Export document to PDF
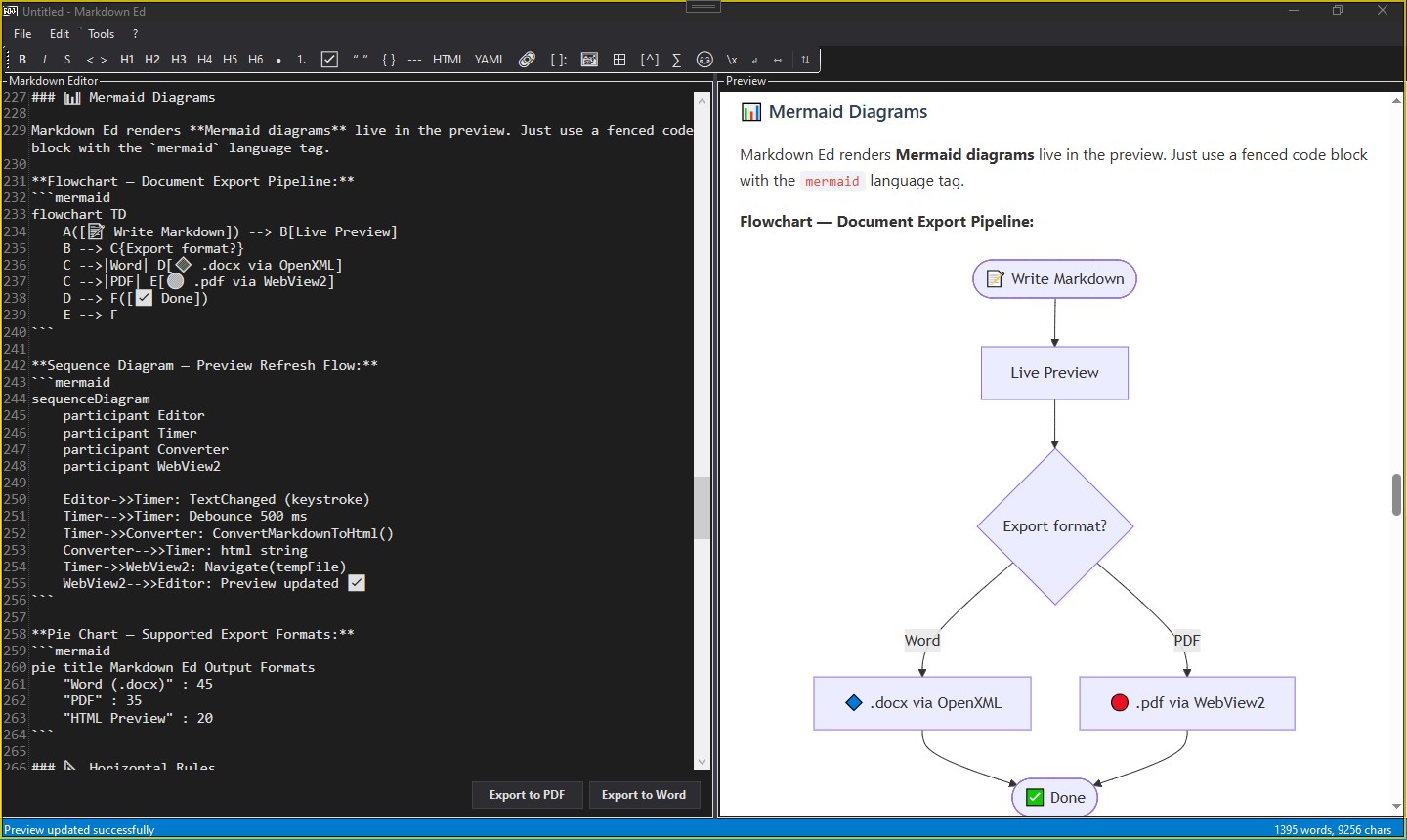Image resolution: width=1407 pixels, height=840 pixels. (x=528, y=795)
